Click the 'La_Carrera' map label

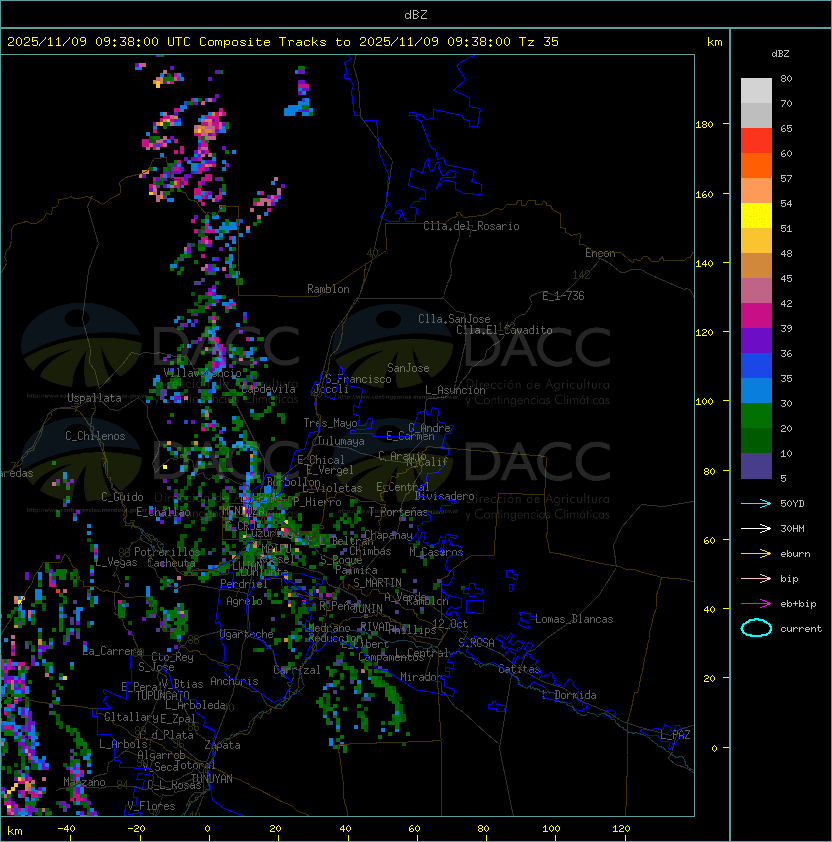tap(113, 651)
